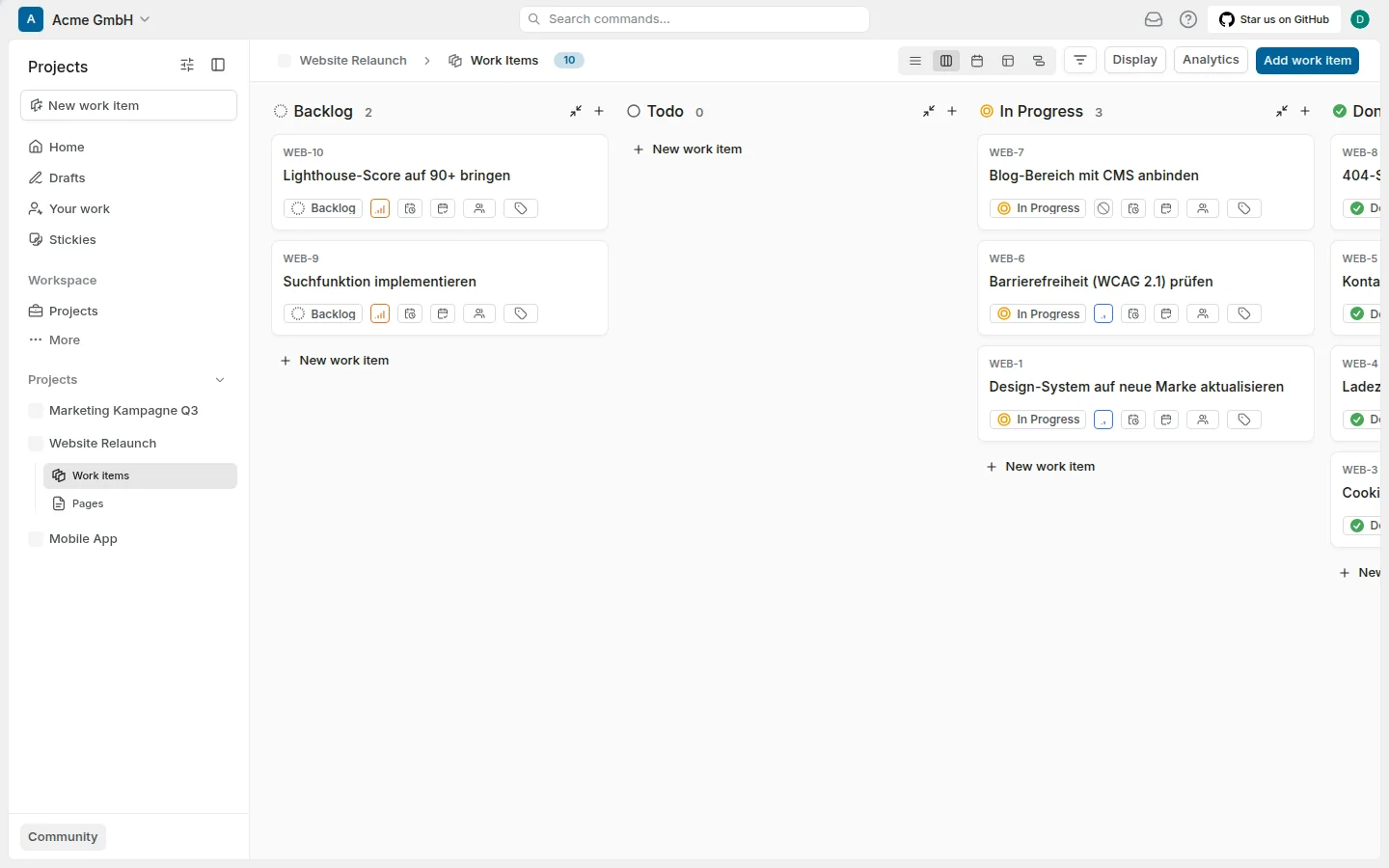Image resolution: width=1389 pixels, height=868 pixels.
Task: Click the Community button
Action: coord(63,837)
